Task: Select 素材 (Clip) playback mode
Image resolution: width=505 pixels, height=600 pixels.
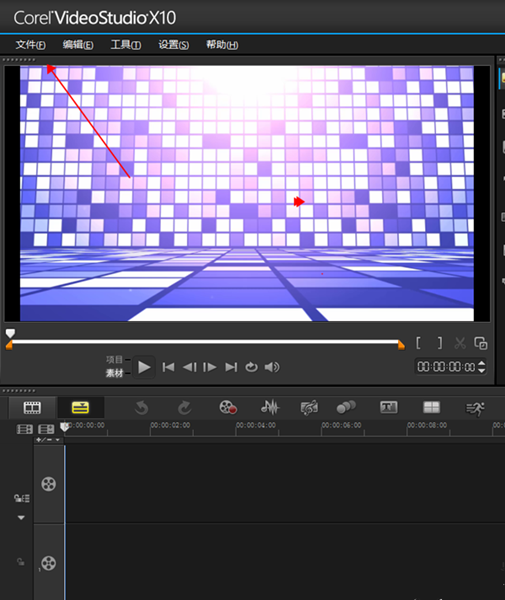Action: [114, 373]
